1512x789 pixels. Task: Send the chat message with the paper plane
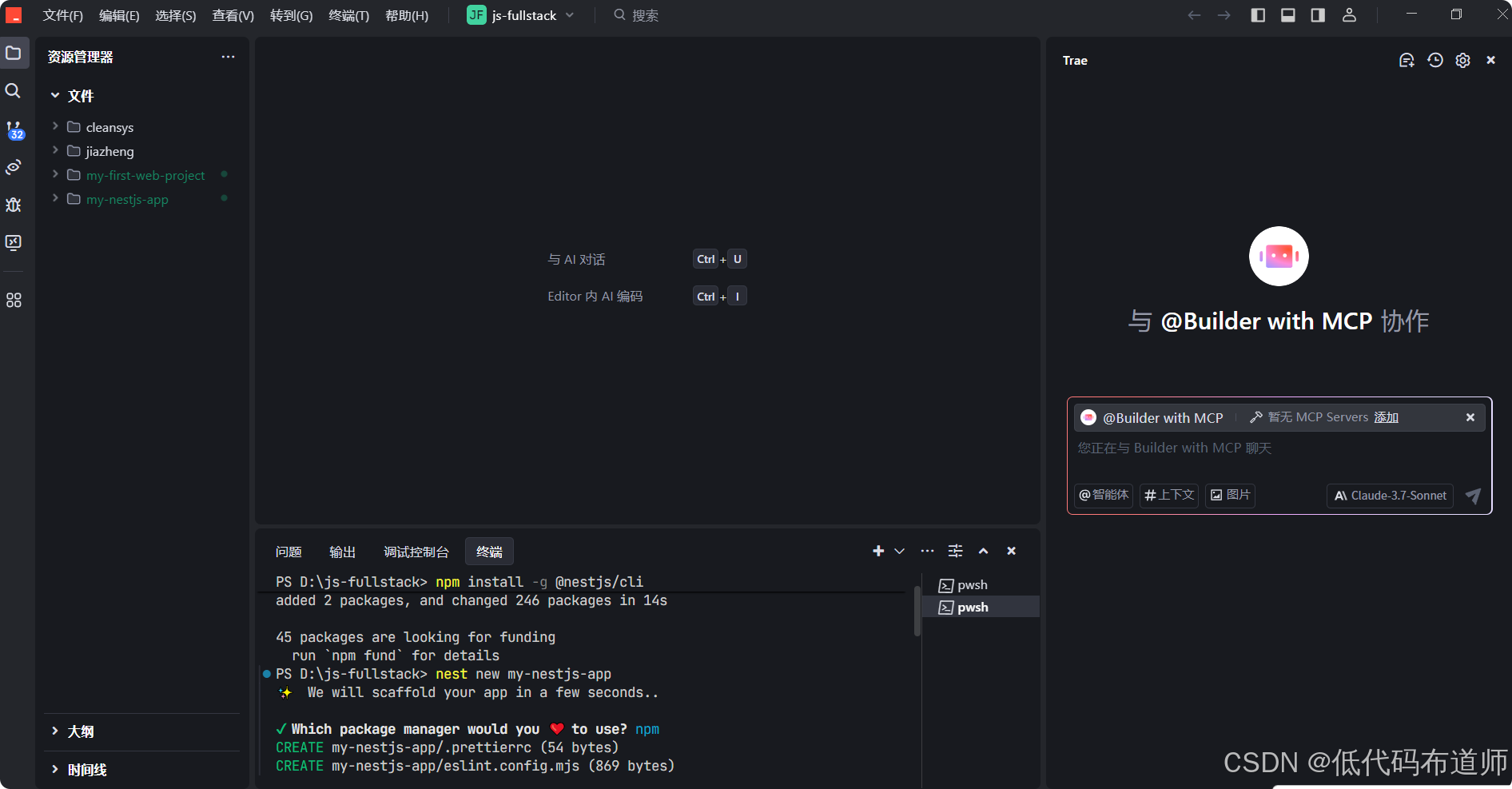pos(1473,496)
